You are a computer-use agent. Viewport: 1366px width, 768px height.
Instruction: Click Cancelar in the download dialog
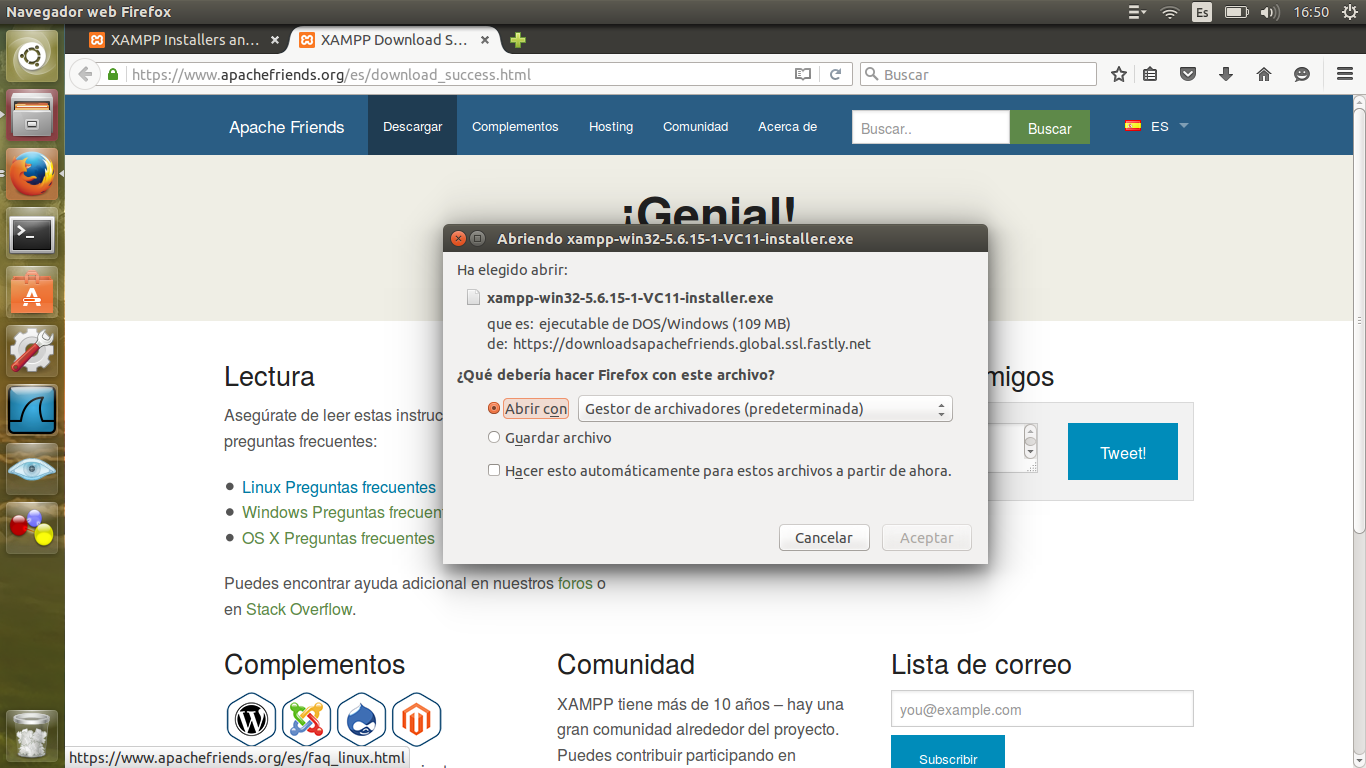click(824, 538)
